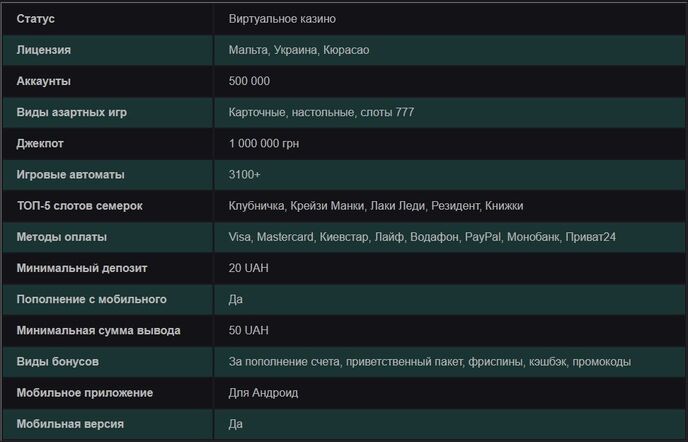
Task: Click the "Для Андроид" value cell
Action: point(262,392)
